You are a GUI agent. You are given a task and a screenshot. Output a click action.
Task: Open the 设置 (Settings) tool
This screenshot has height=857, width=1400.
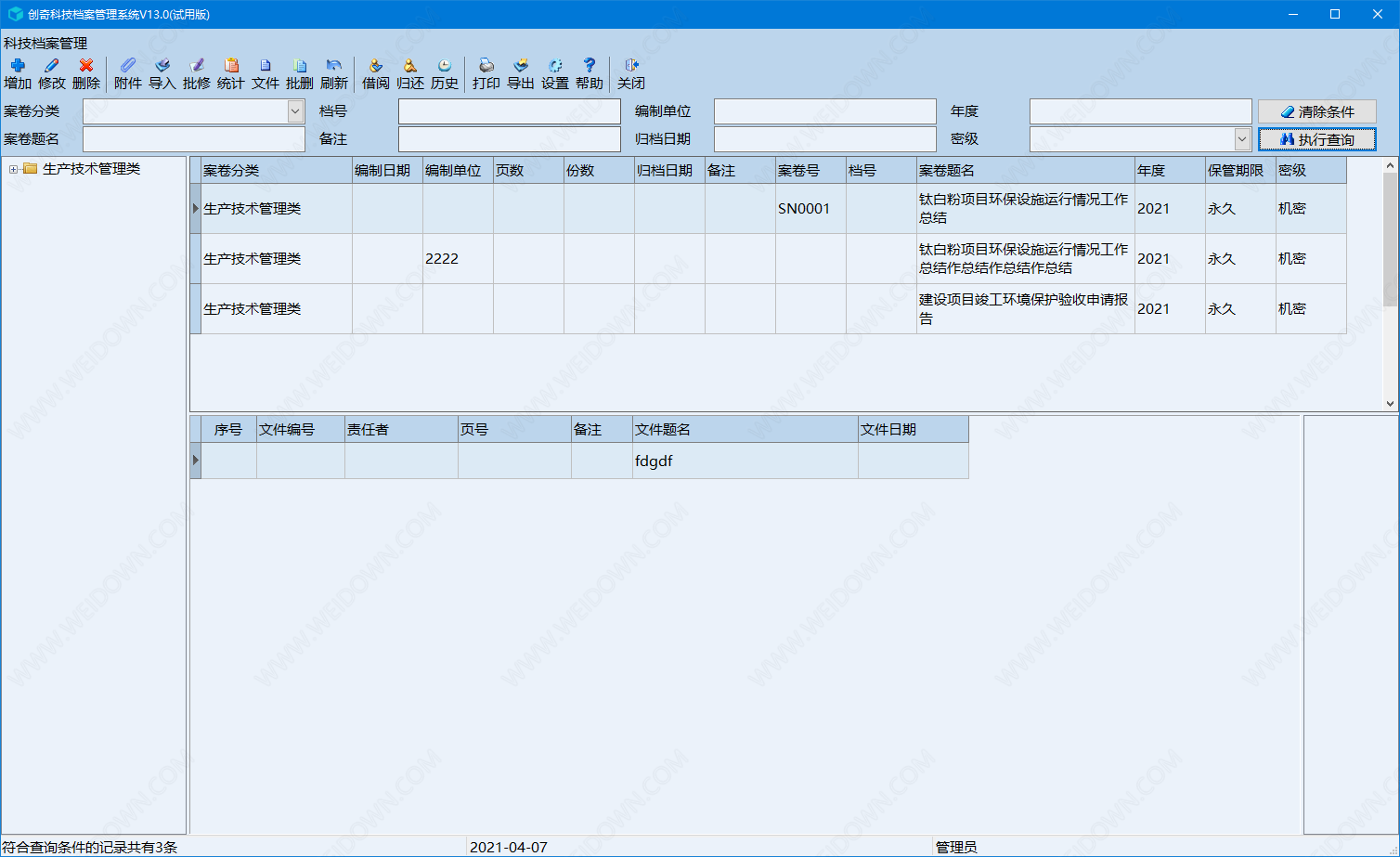pos(555,73)
